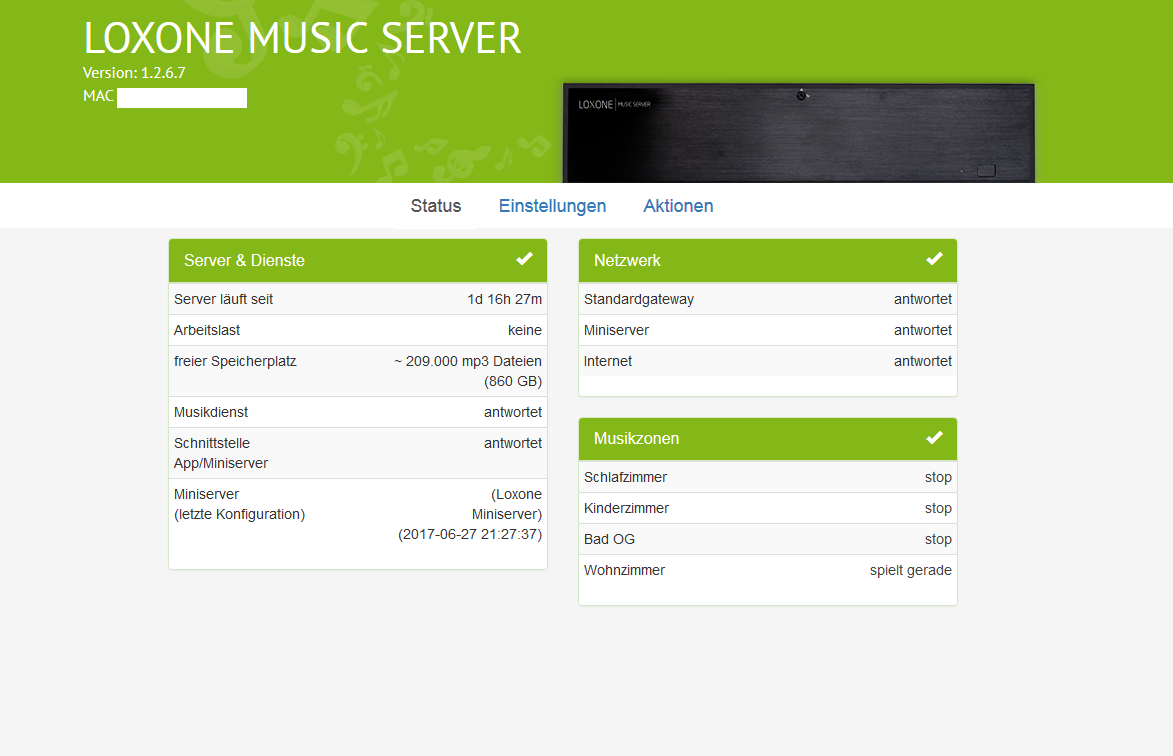1173x756 pixels.
Task: Click the Kinderzimmer zone label
Action: pyautogui.click(x=626, y=508)
